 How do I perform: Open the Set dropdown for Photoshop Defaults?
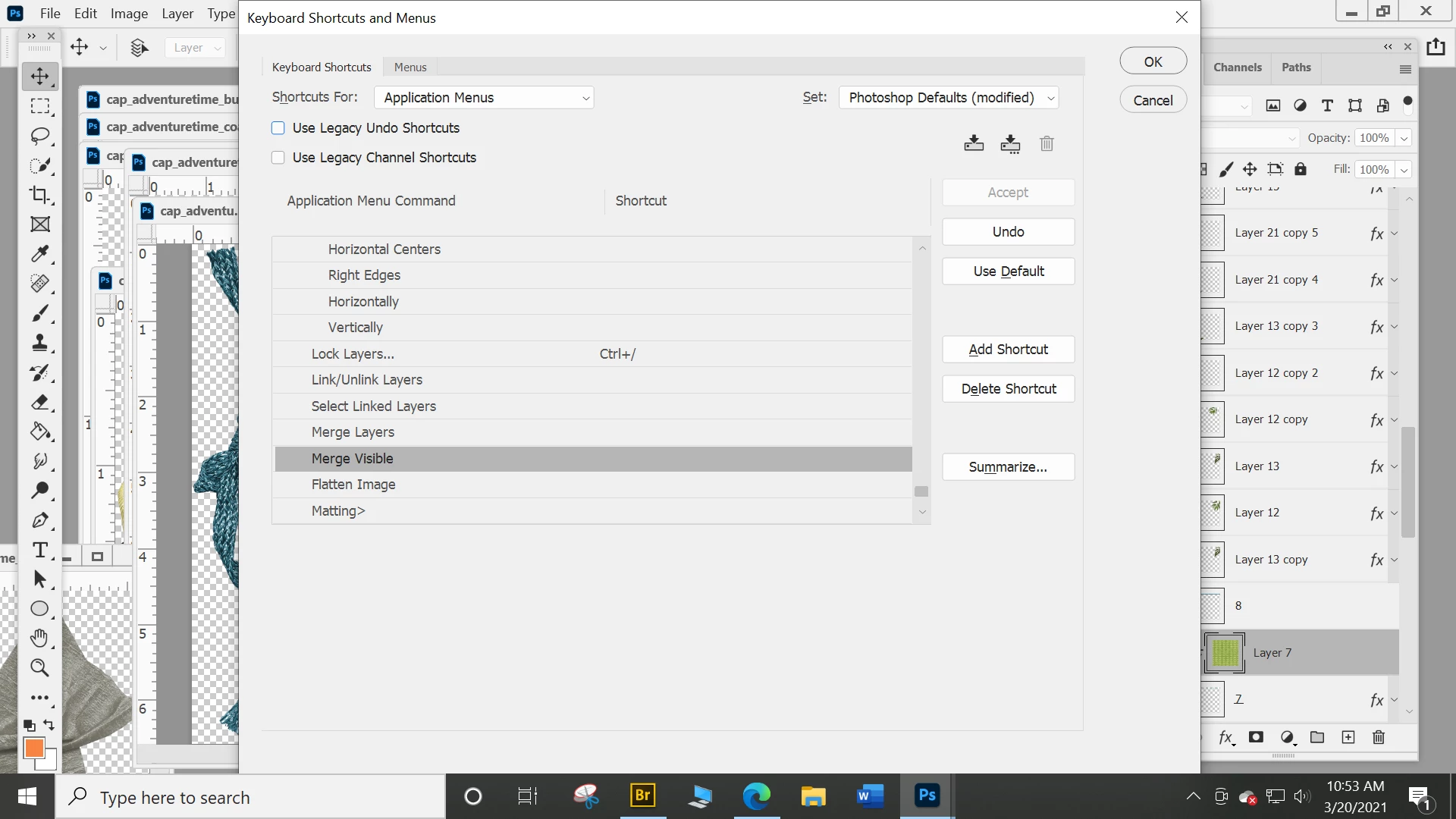949,98
